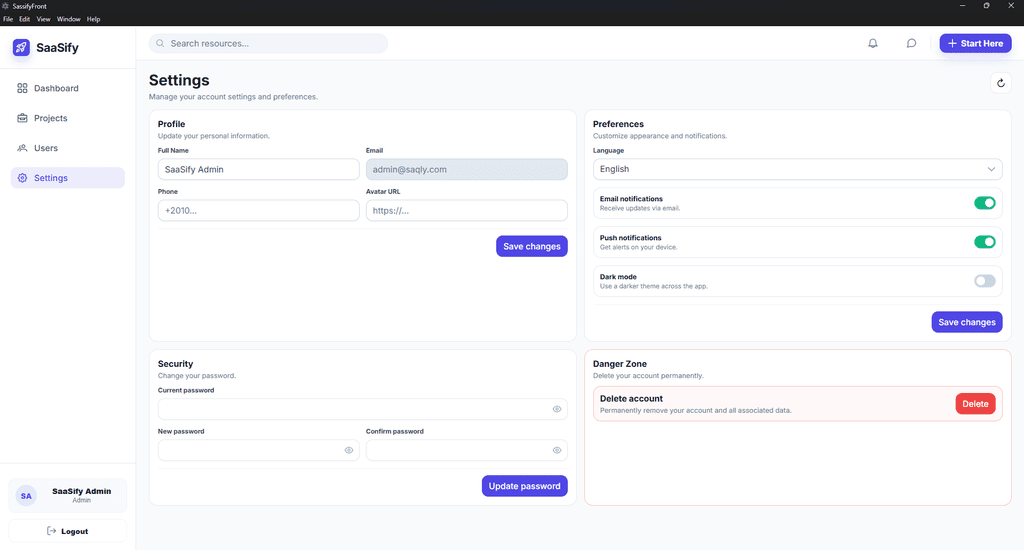1024x550 pixels.
Task: Show the current password via eye icon
Action: (557, 409)
